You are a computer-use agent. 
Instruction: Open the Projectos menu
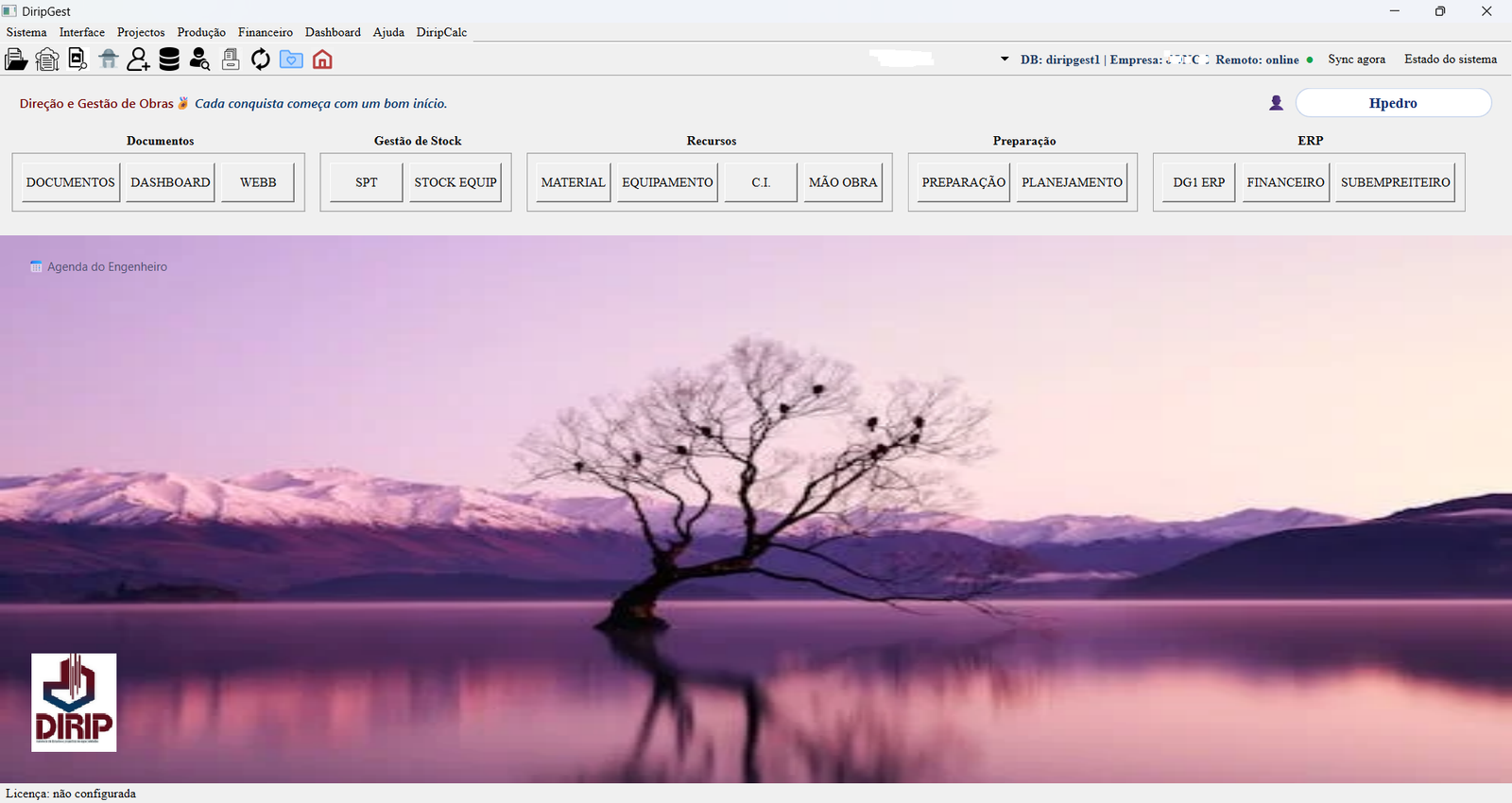tap(141, 32)
